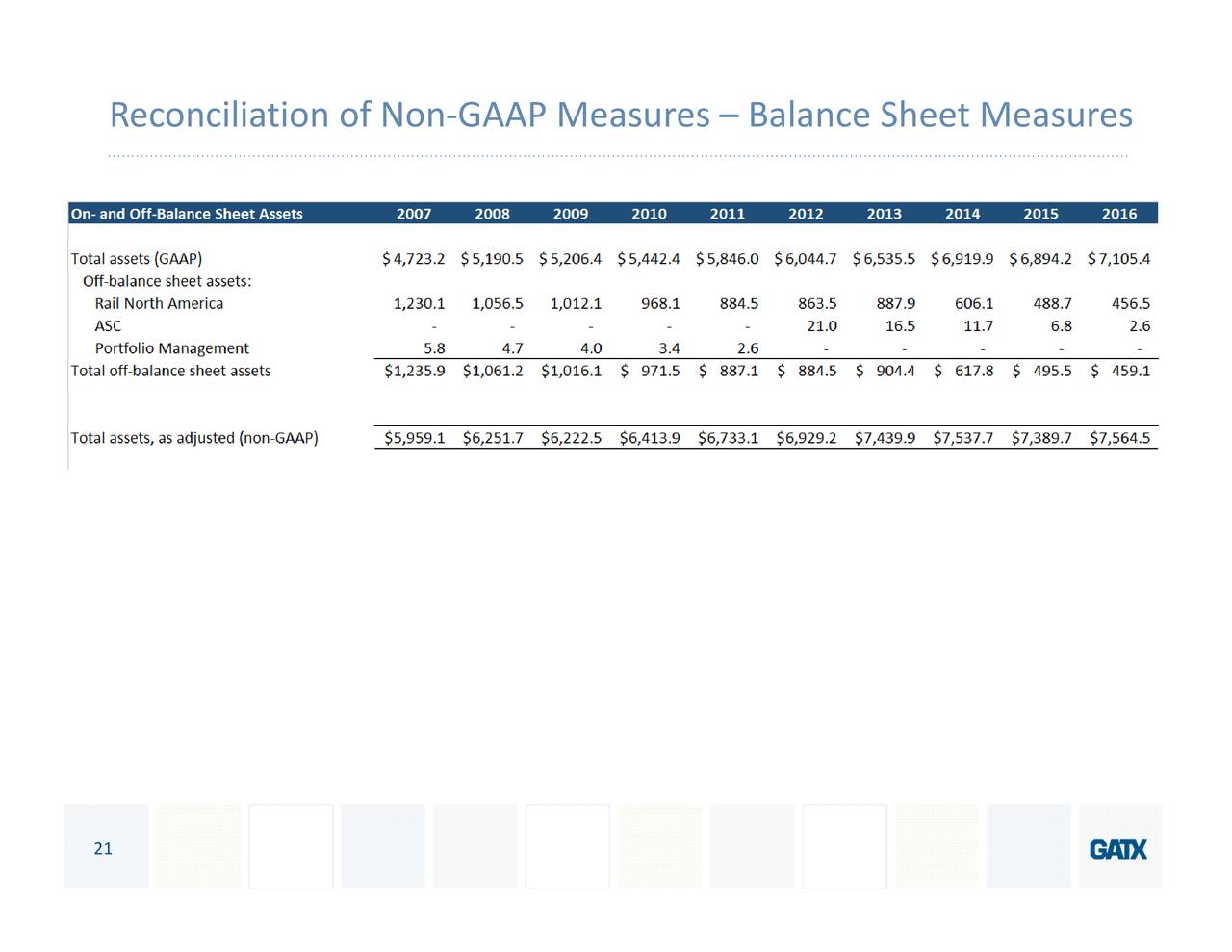The width and height of the screenshot is (1232, 952).
Task: Select the 2007 column header
Action: (x=414, y=214)
